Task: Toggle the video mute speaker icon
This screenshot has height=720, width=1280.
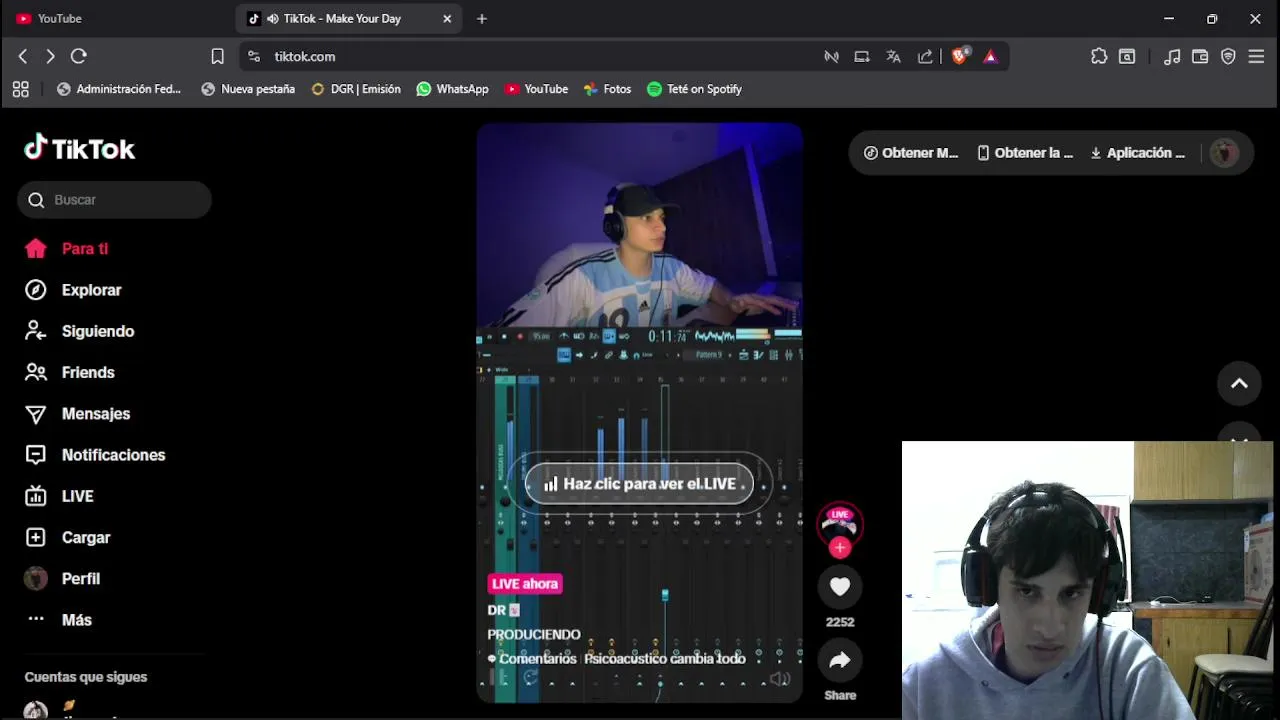Action: [x=780, y=679]
